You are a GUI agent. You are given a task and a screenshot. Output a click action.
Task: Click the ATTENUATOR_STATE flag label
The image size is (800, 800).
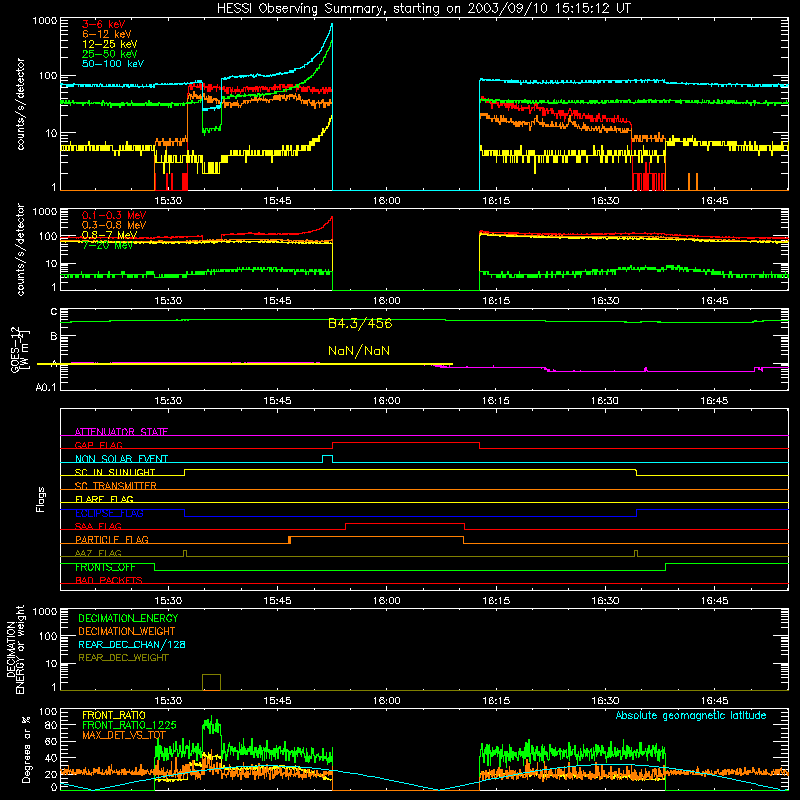[x=121, y=432]
